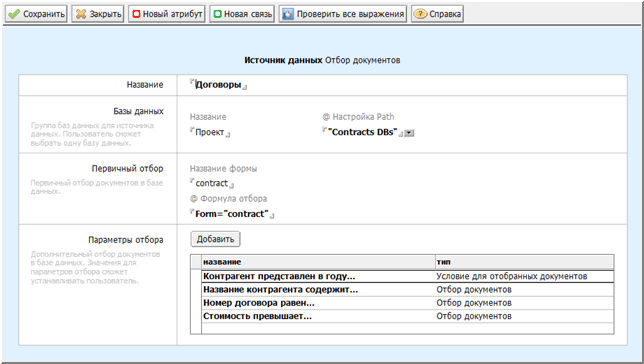Edit the Проект database name field
The width and height of the screenshot is (644, 364).
tap(210, 132)
